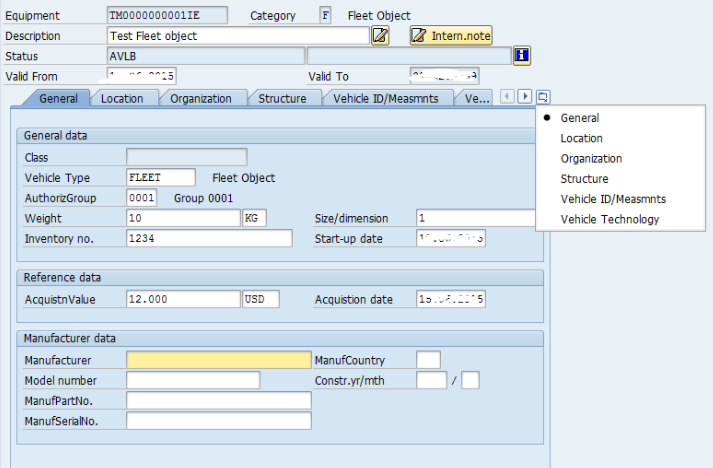Click the ManufSerialNo. field
This screenshot has width=713, height=468.
219,421
